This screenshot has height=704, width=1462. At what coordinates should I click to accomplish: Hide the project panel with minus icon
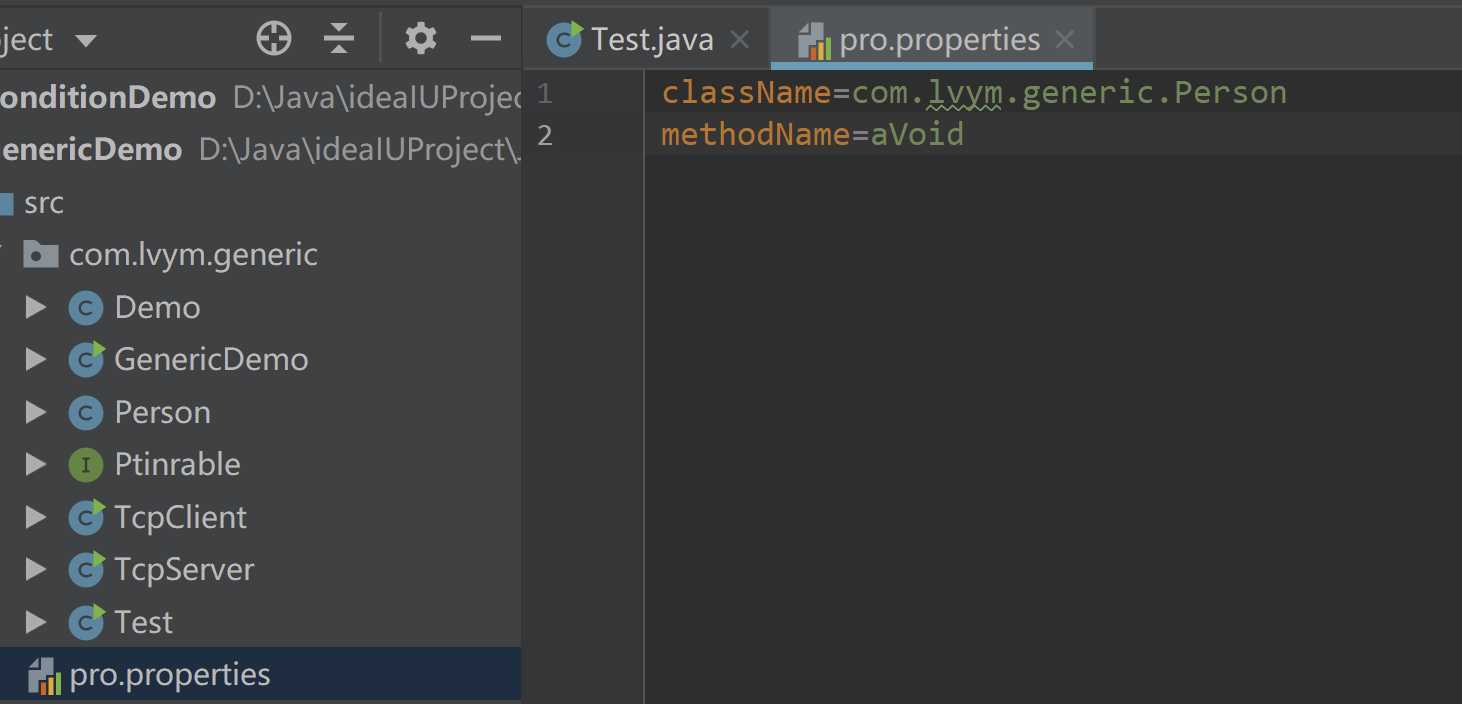tap(486, 39)
